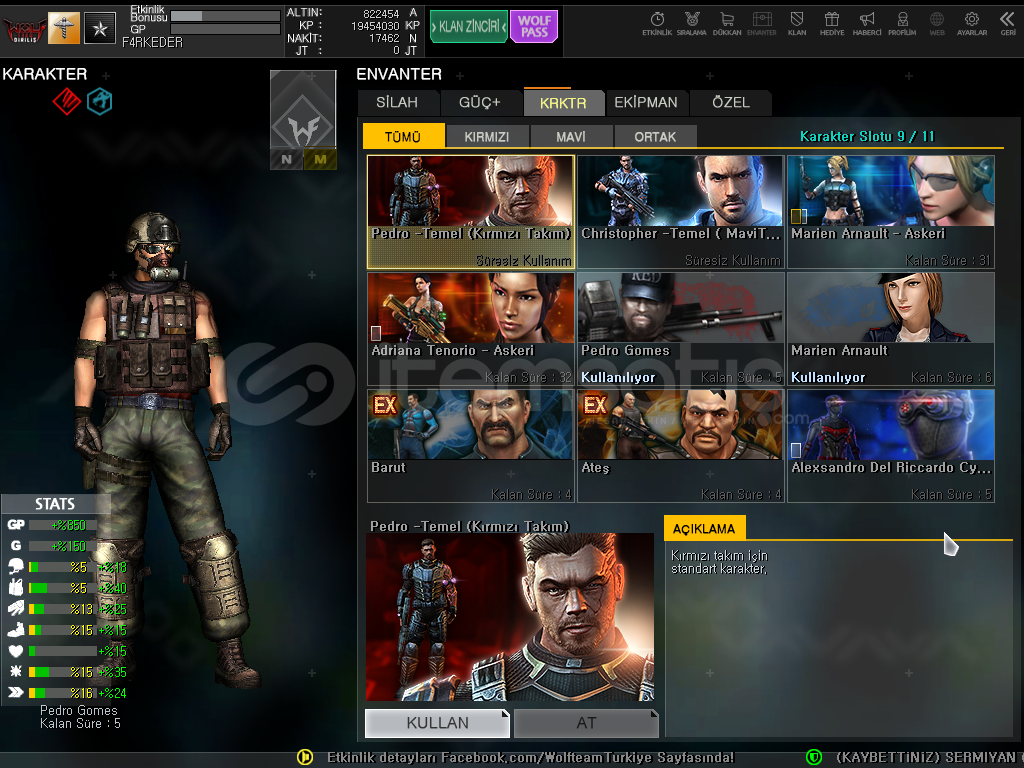
Task: Select the AÇIKLAMA description tab
Action: (704, 528)
